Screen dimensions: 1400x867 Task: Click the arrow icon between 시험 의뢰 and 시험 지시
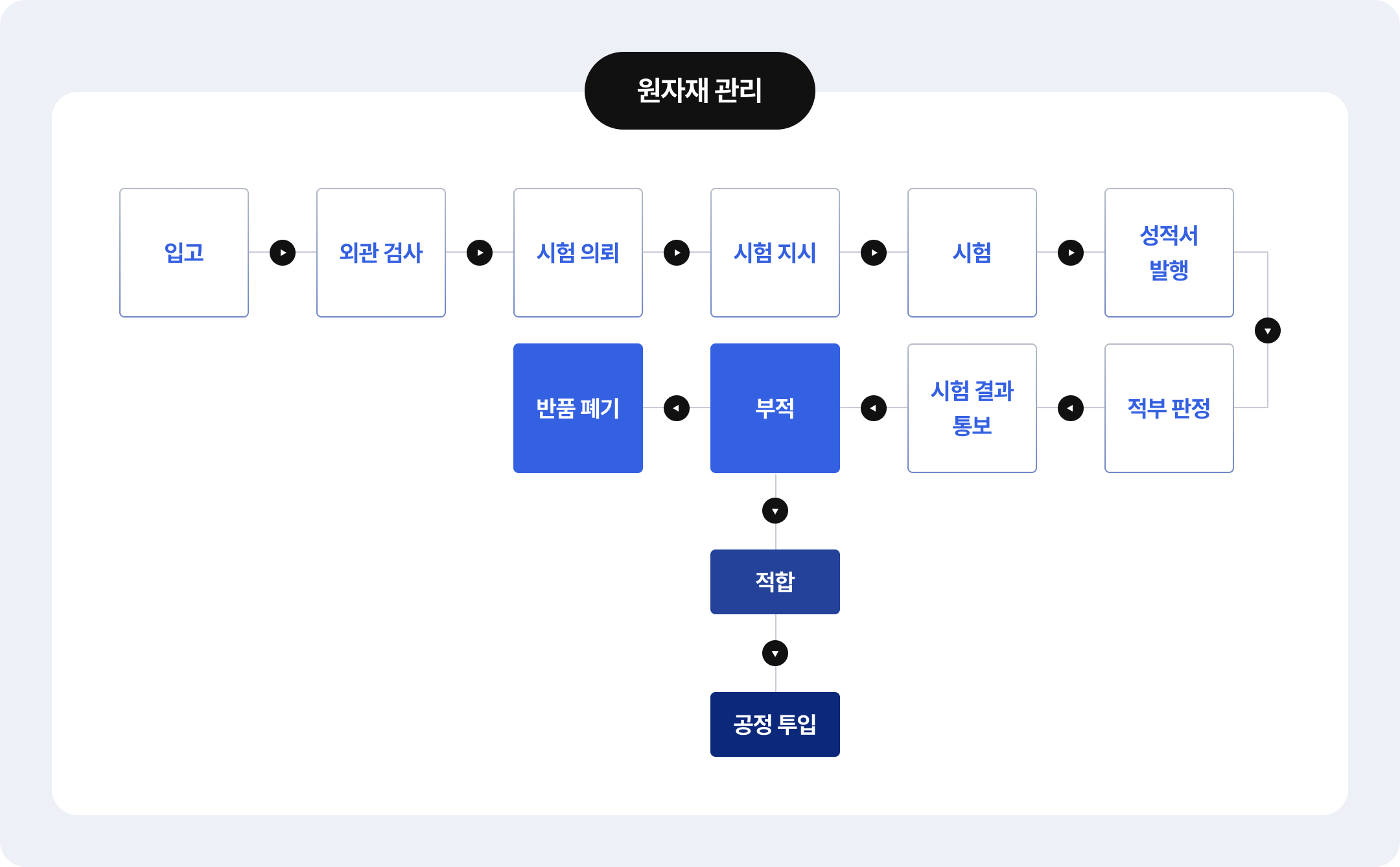point(677,253)
